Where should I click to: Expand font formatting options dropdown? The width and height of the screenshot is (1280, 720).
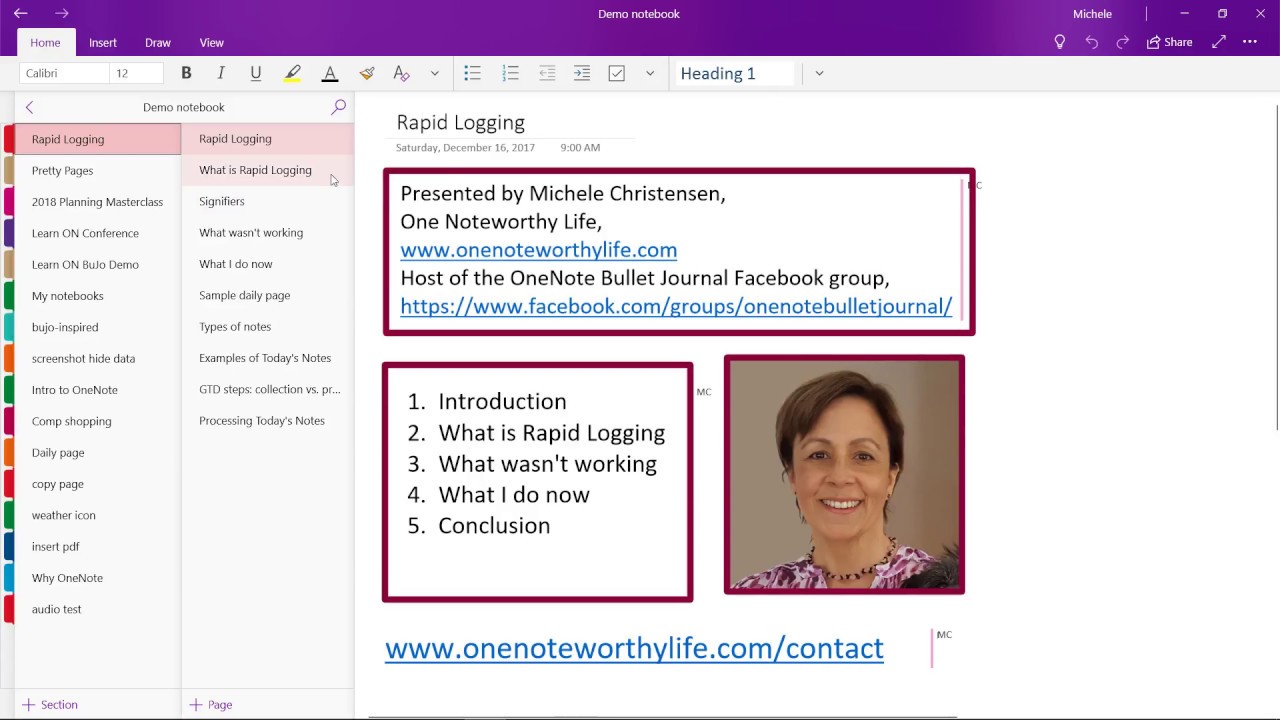point(435,73)
